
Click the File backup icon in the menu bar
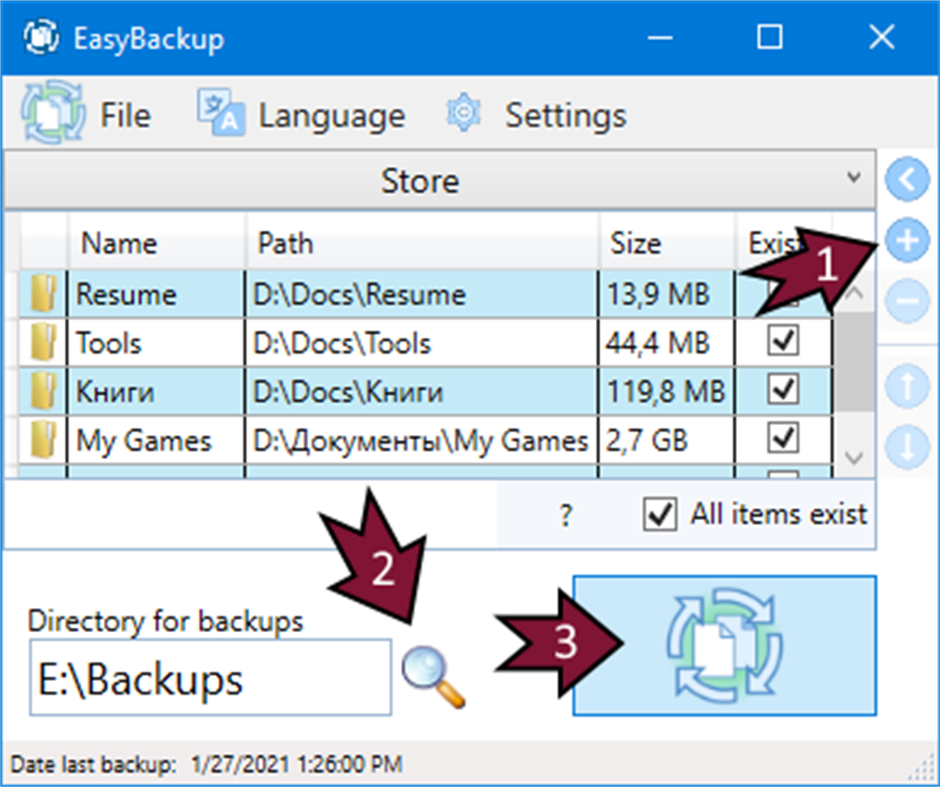(x=53, y=113)
